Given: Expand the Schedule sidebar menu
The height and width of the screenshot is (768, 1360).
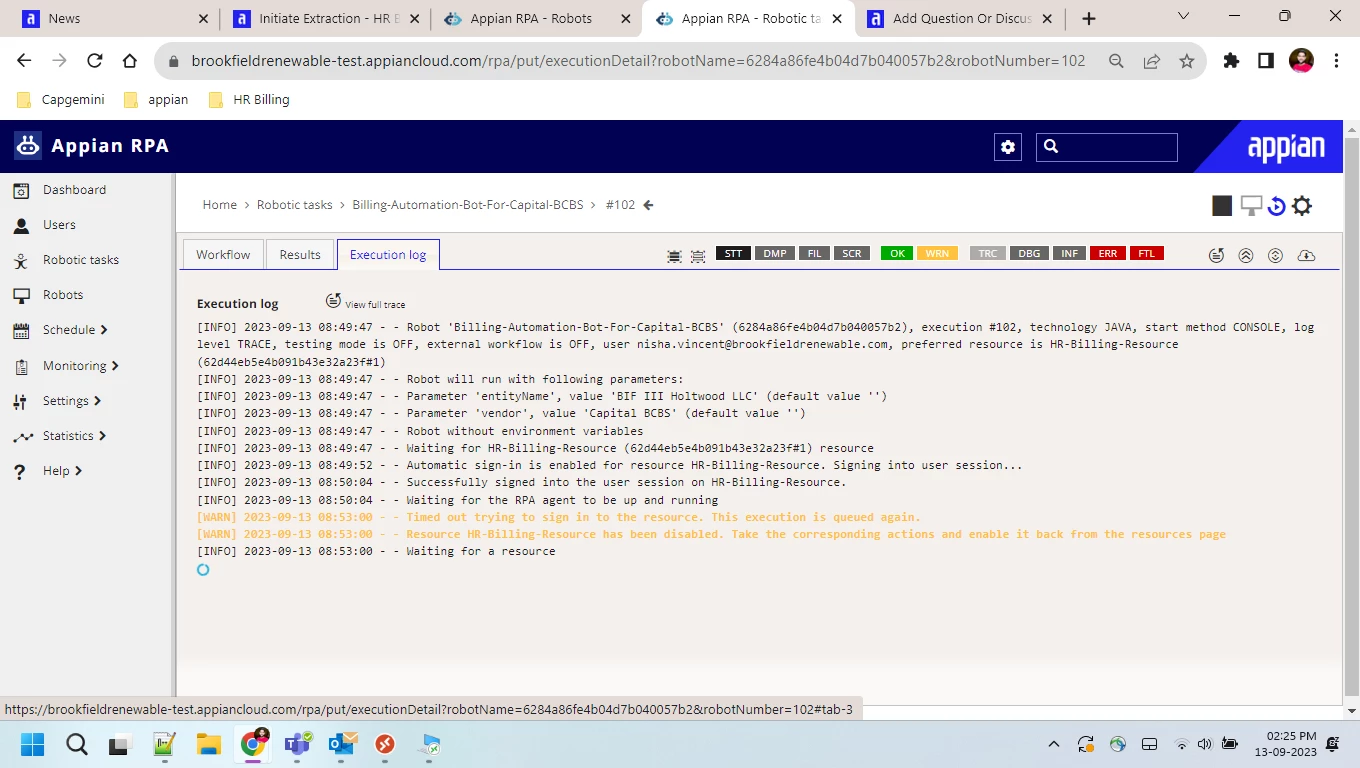Looking at the screenshot, I should [75, 330].
